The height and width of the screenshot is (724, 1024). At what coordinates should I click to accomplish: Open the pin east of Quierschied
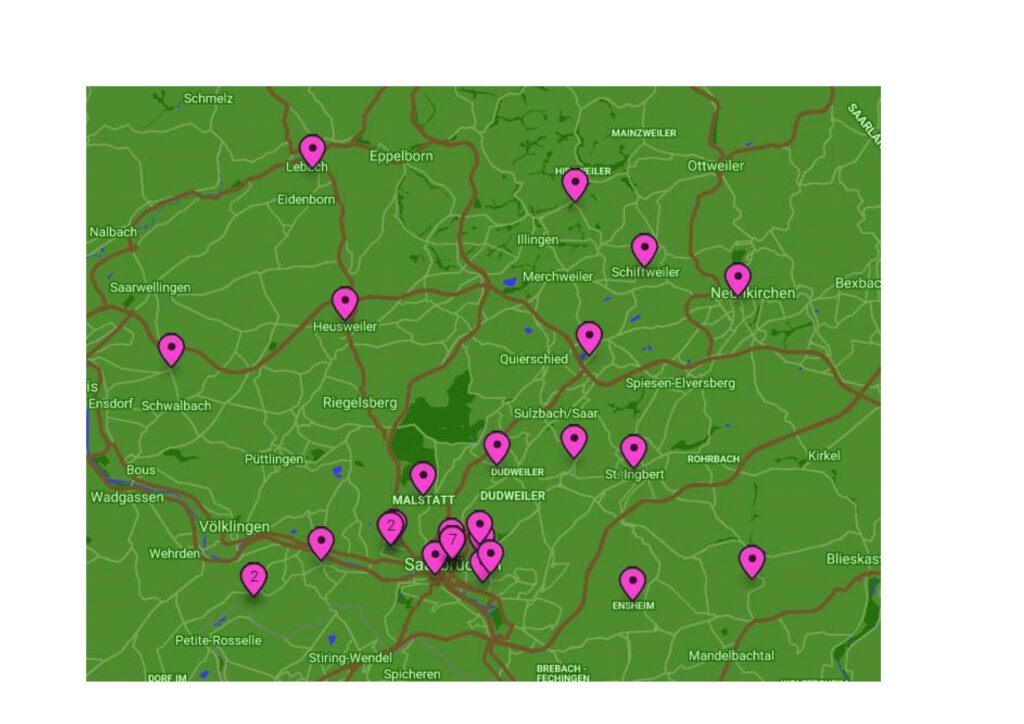589,338
